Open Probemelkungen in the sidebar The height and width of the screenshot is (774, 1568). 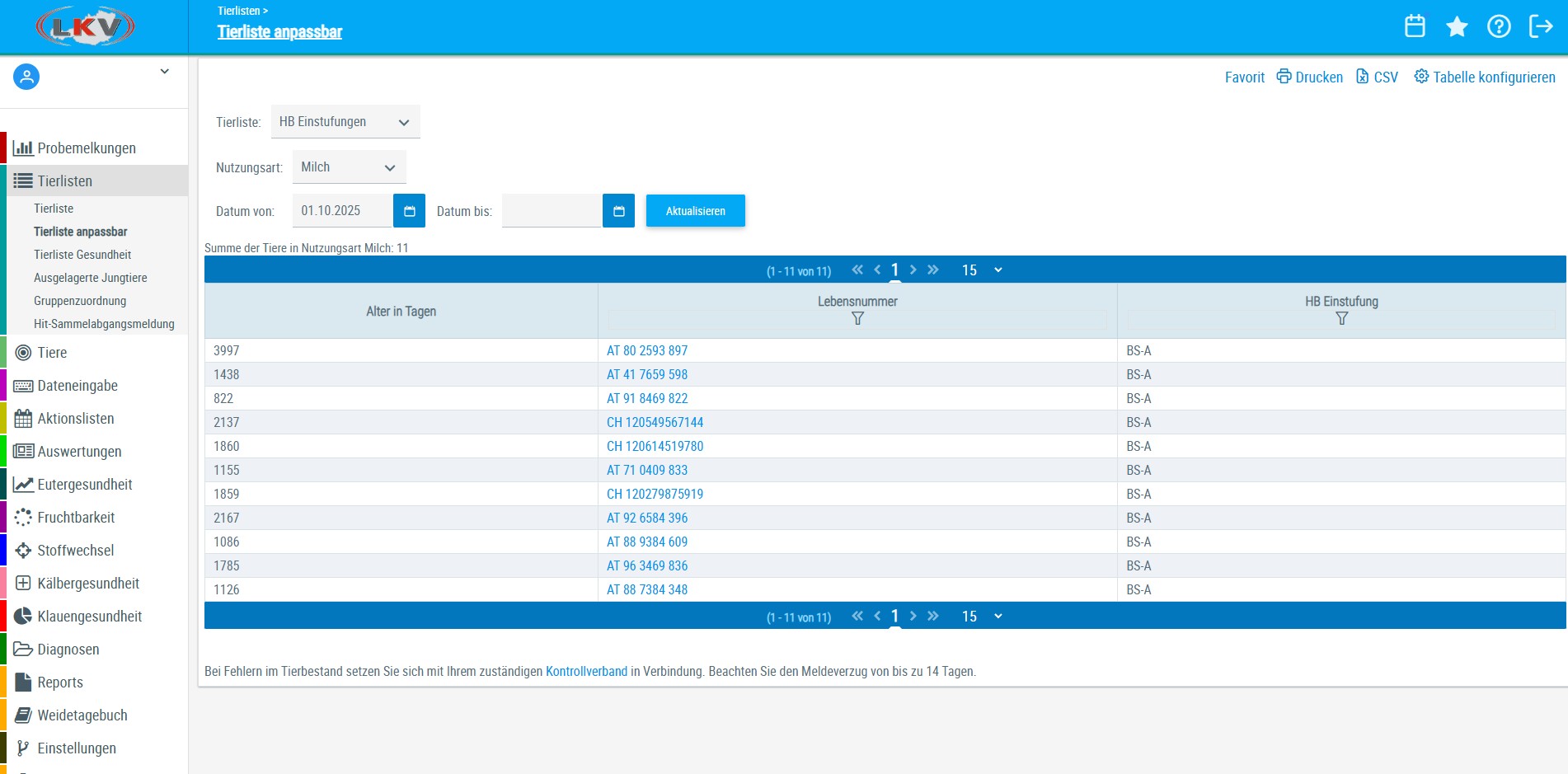(x=86, y=148)
